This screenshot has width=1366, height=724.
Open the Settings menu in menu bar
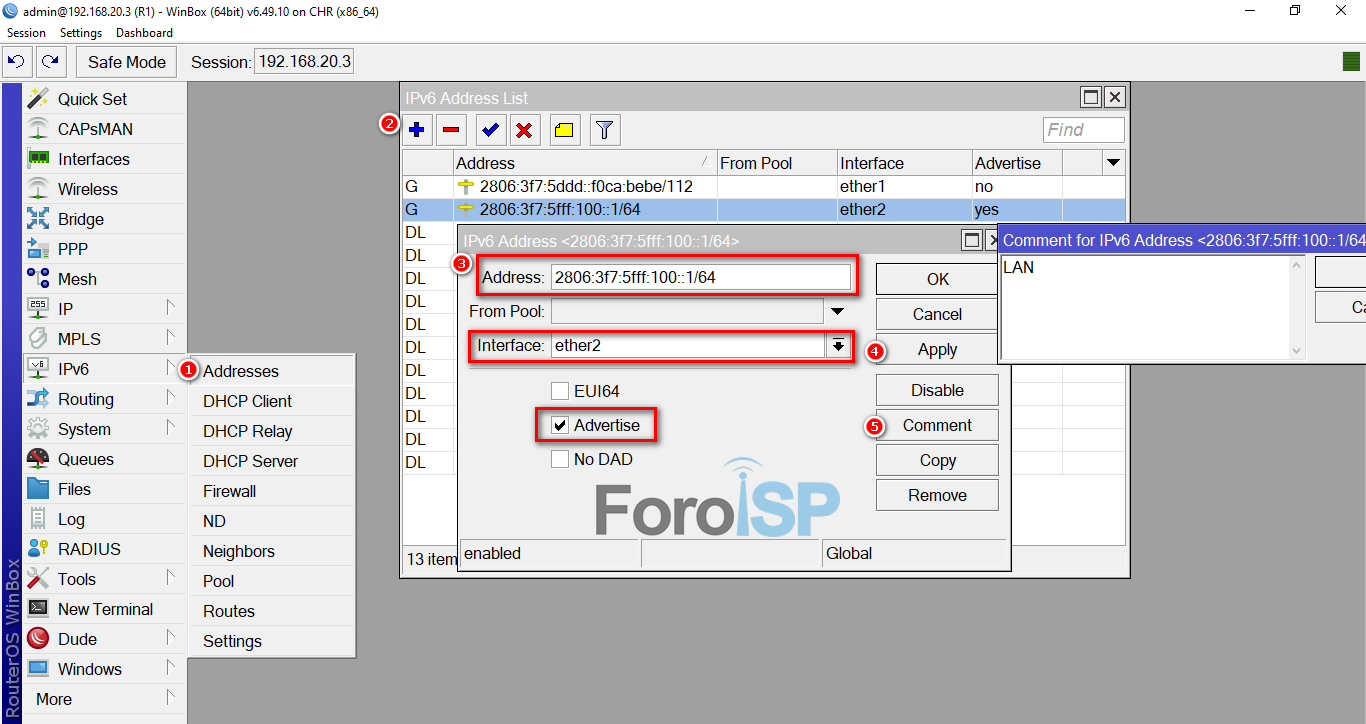(81, 33)
